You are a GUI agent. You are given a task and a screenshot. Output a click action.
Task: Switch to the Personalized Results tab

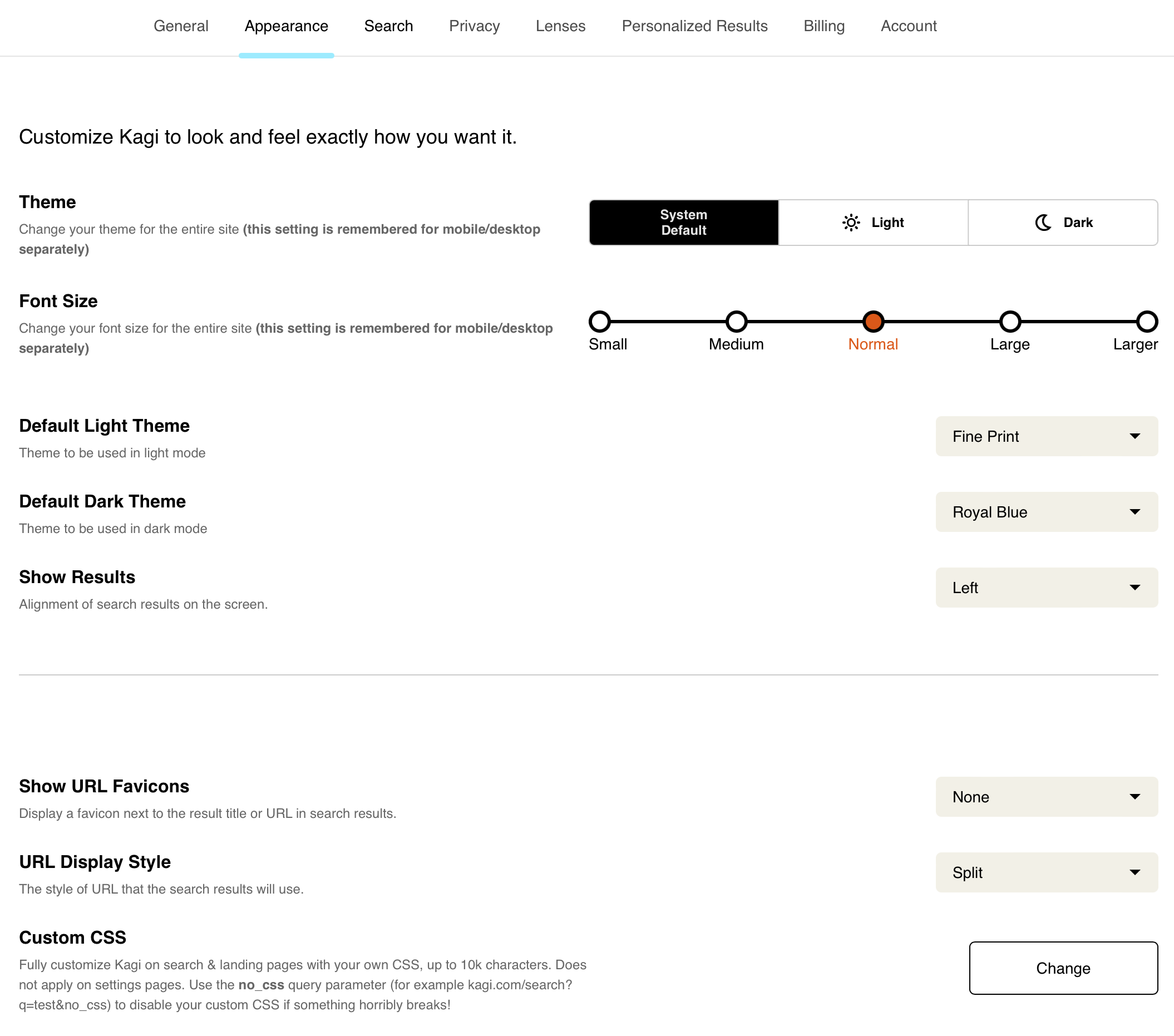(x=694, y=26)
